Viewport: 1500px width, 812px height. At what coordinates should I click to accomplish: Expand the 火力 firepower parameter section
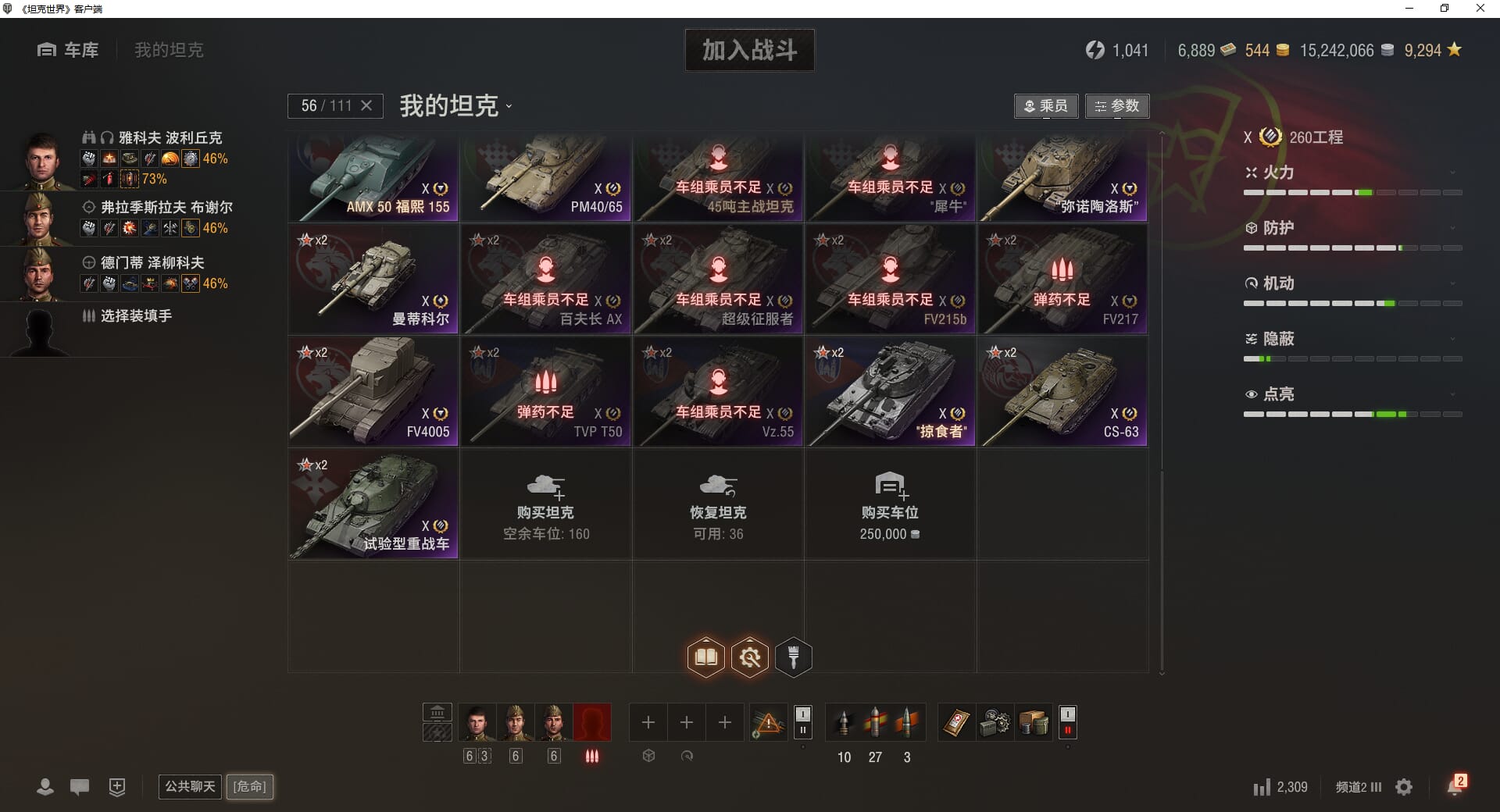[1353, 173]
